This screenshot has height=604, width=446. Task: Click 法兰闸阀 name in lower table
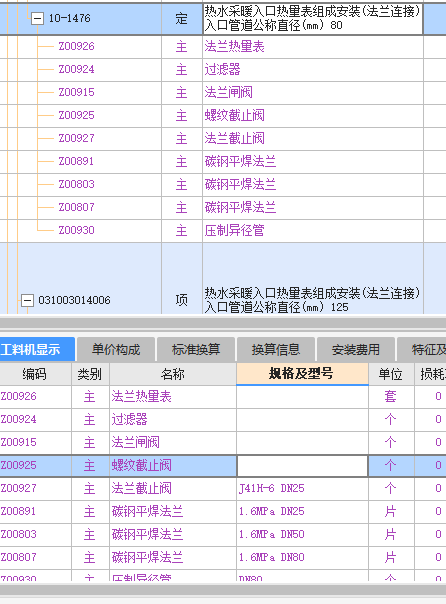point(136,442)
